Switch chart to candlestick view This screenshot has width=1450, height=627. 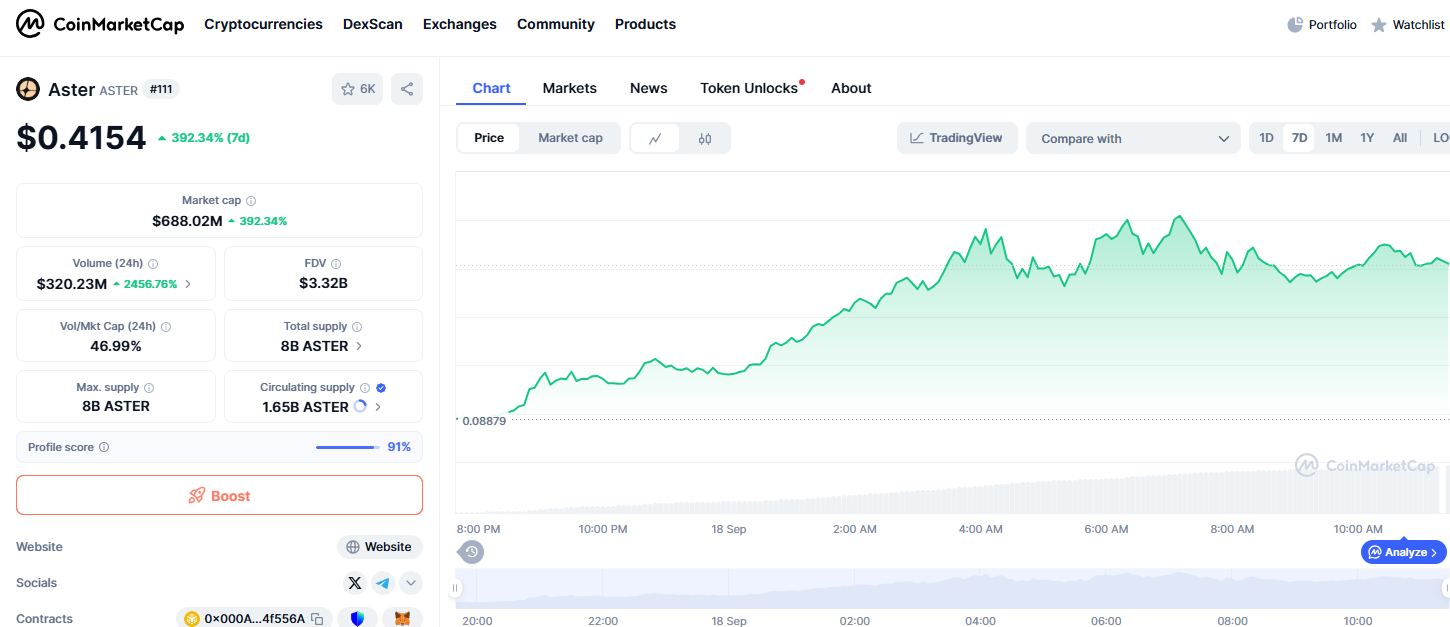(705, 138)
